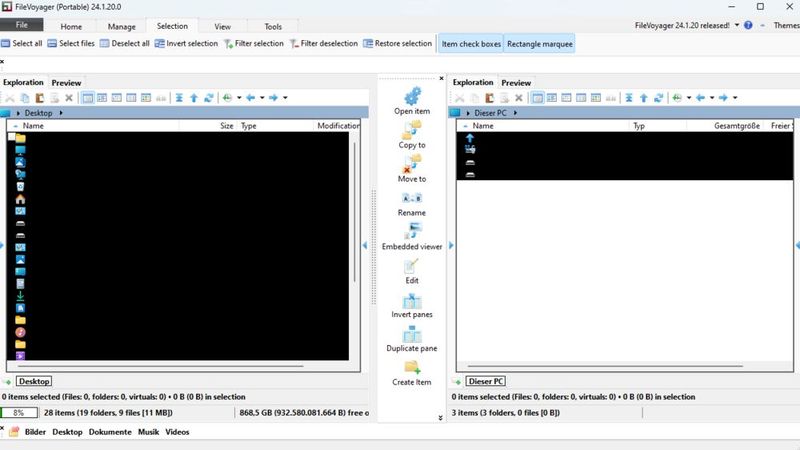Open Preview tab in right pane
The width and height of the screenshot is (800, 450).
tap(516, 83)
